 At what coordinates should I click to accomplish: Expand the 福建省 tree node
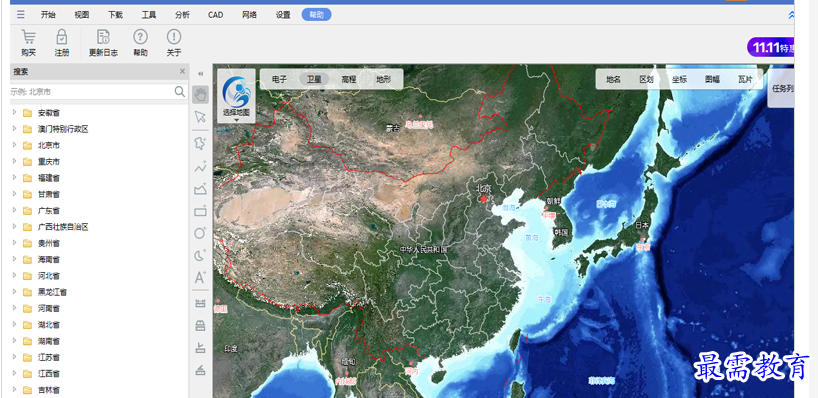pos(15,177)
